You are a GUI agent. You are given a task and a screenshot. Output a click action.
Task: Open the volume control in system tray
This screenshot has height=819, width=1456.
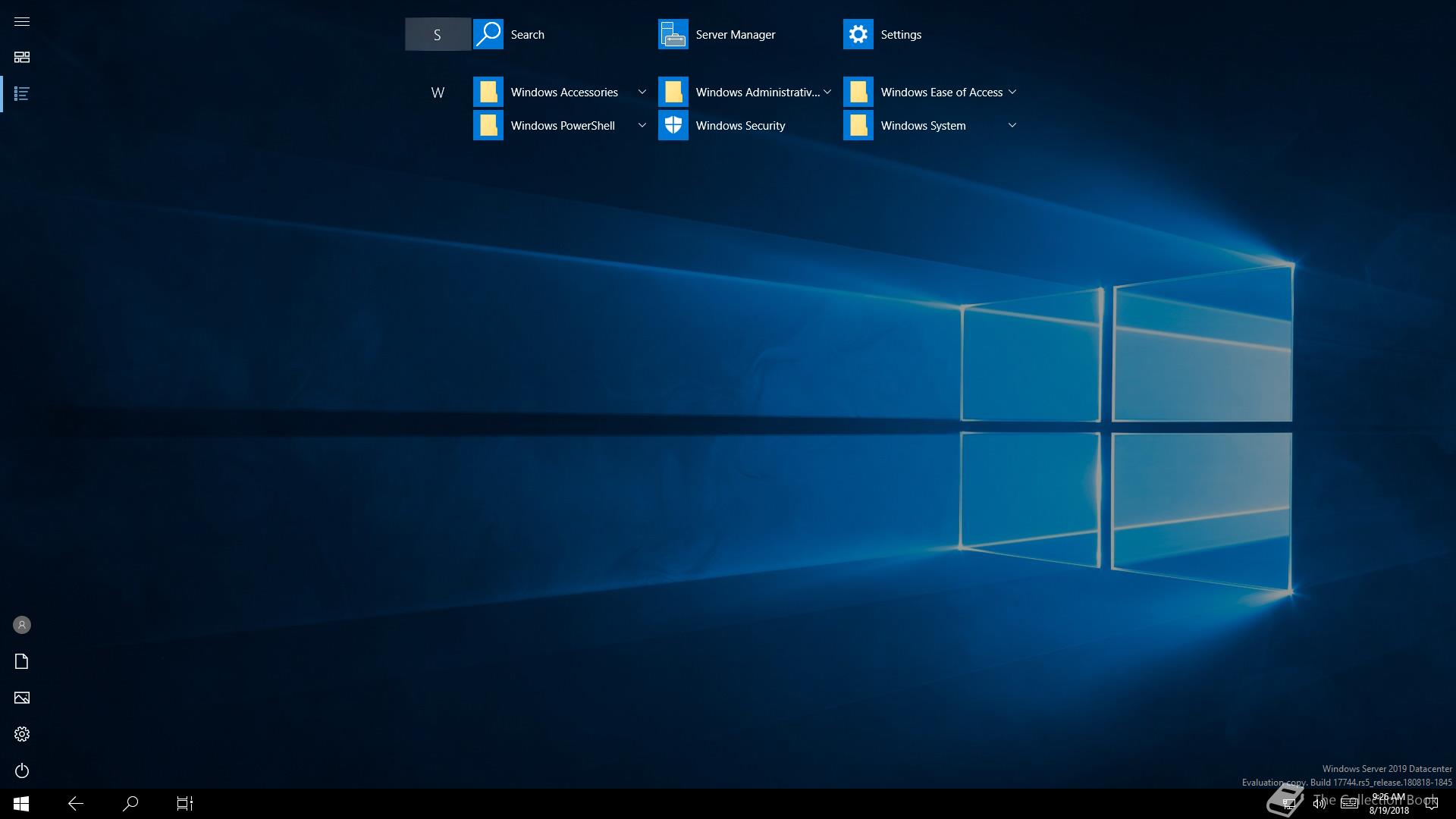pyautogui.click(x=1319, y=804)
